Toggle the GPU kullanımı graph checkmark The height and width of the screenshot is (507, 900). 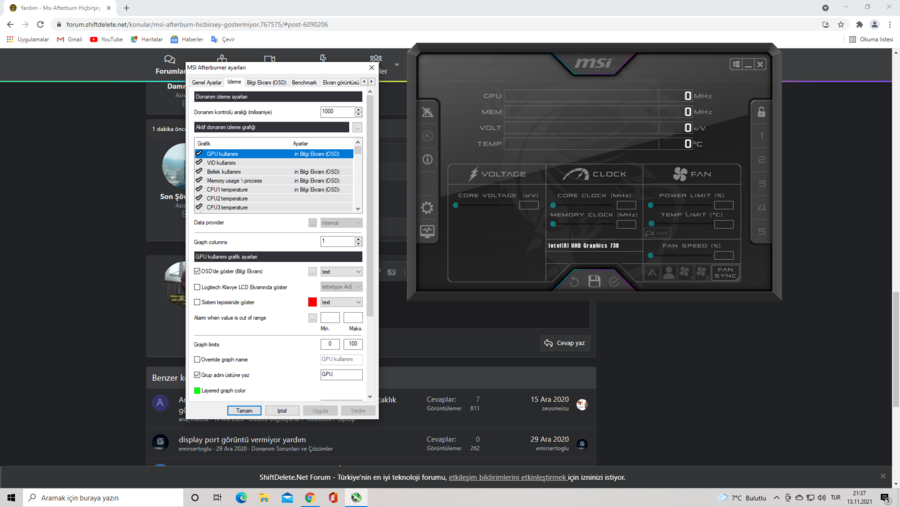click(199, 154)
